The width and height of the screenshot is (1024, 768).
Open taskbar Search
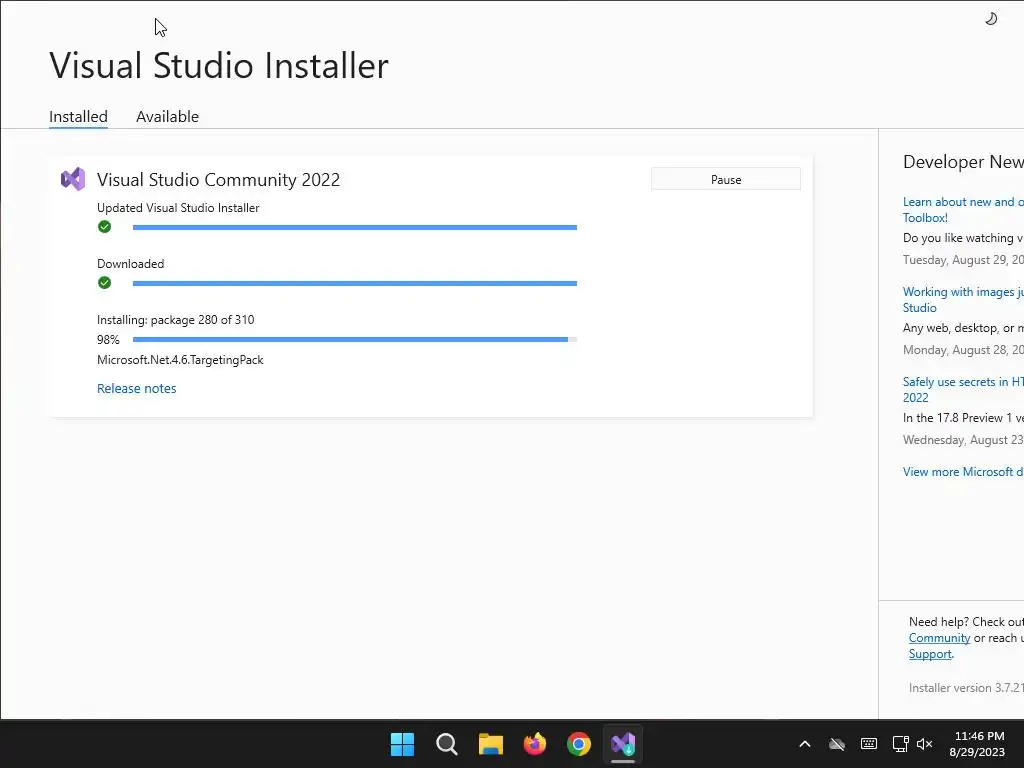(447, 744)
